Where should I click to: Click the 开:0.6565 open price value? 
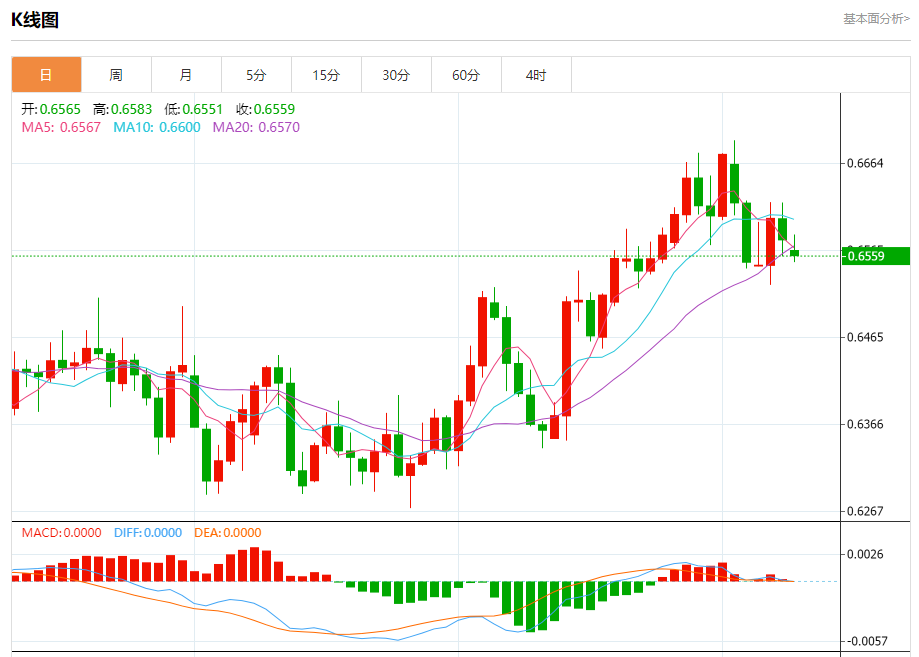[x=51, y=109]
